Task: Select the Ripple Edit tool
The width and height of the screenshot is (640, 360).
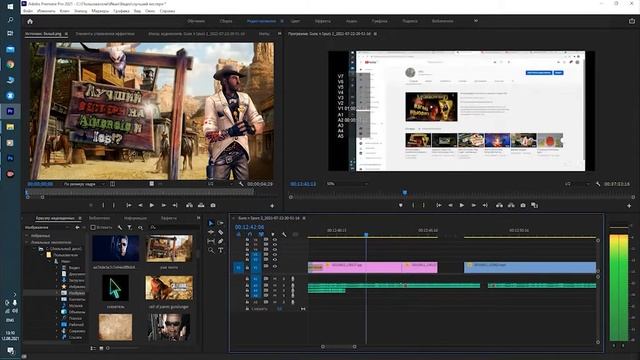Action: (211, 232)
